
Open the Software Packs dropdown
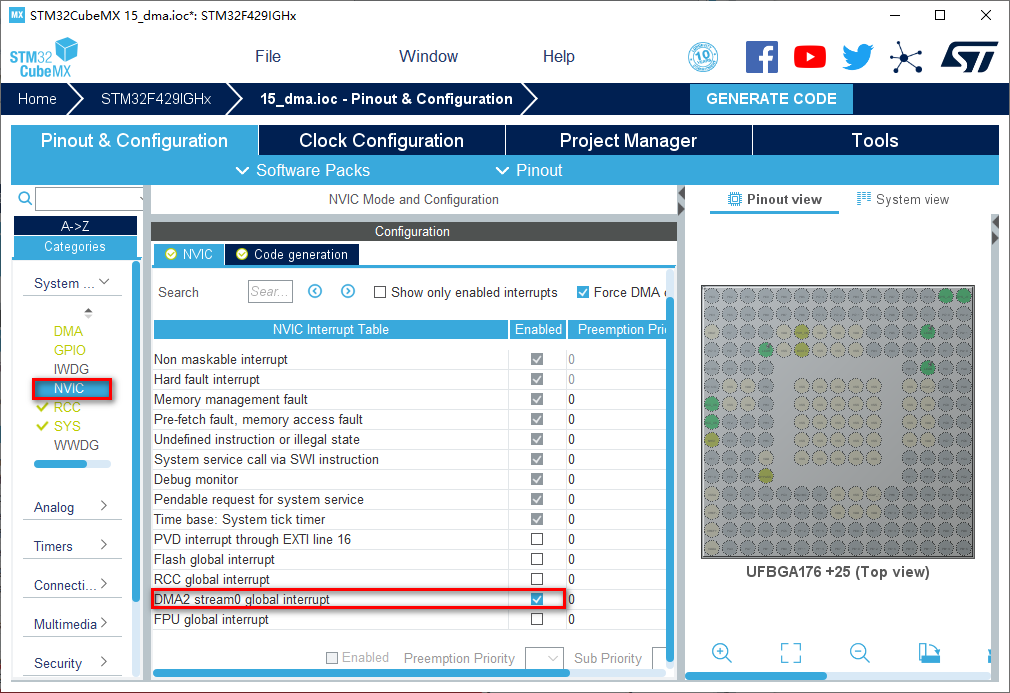(x=302, y=170)
